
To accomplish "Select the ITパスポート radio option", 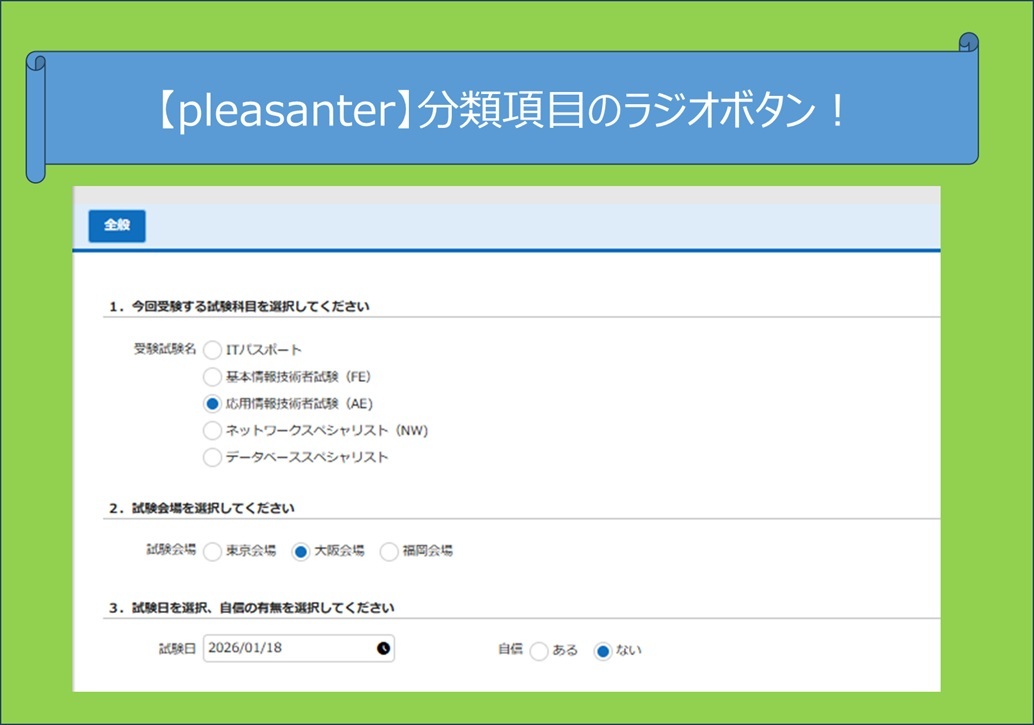I will pyautogui.click(x=212, y=350).
